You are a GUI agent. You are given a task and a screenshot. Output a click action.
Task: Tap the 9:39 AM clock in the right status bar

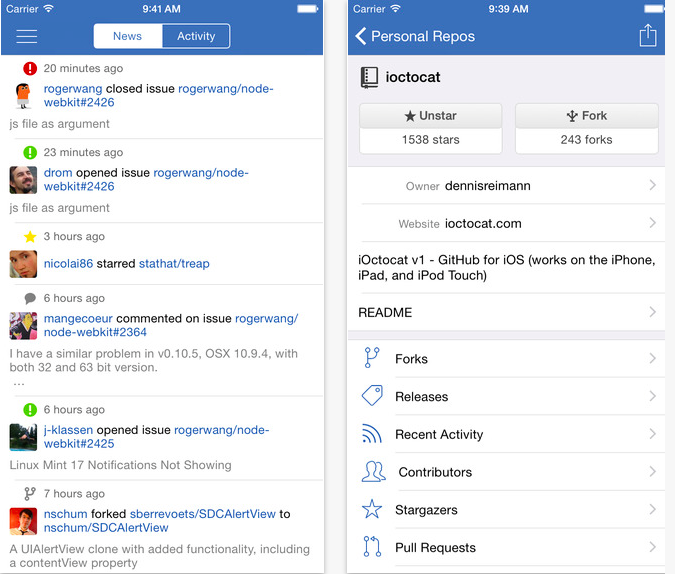click(508, 9)
